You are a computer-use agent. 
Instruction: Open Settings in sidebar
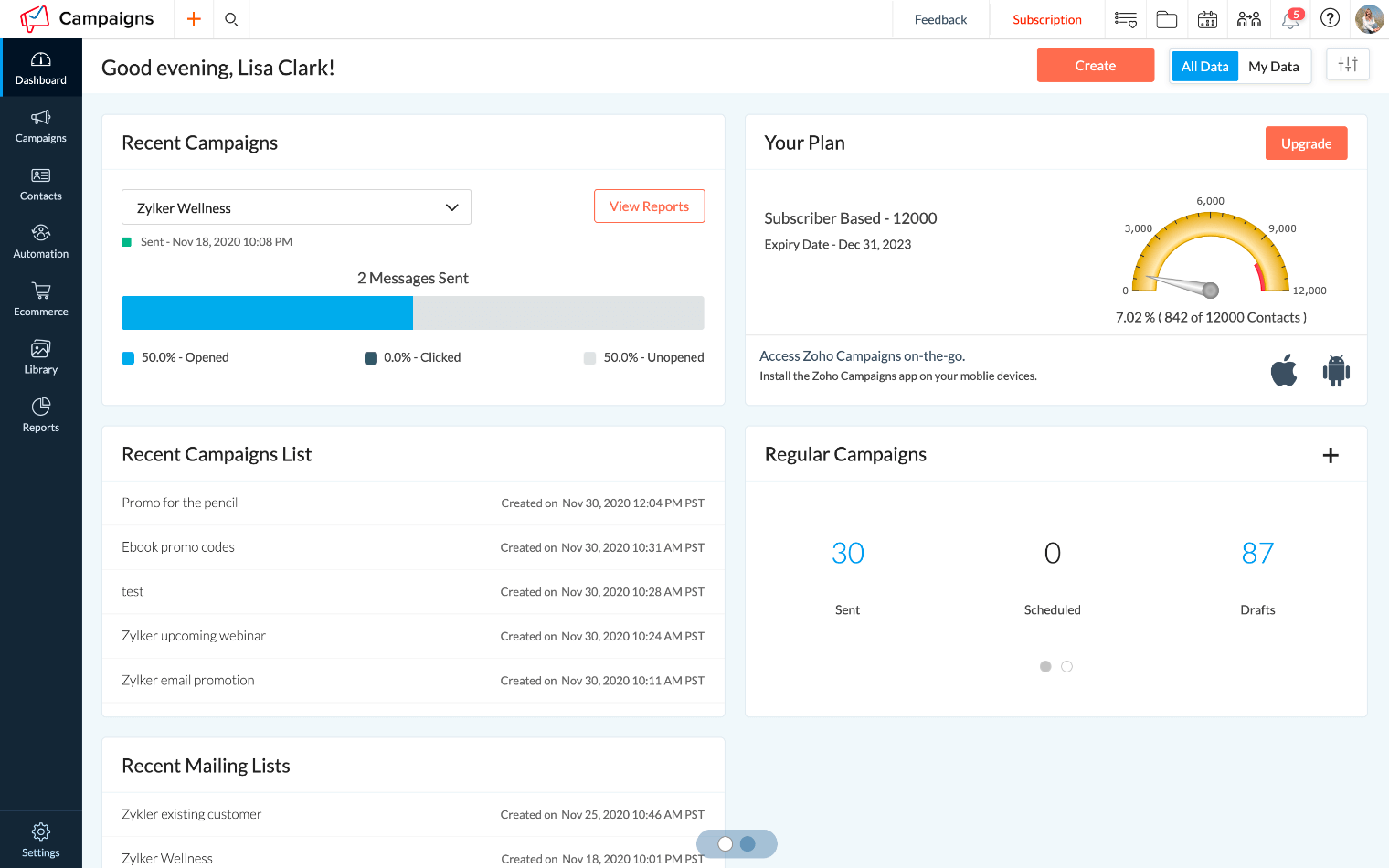point(41,840)
